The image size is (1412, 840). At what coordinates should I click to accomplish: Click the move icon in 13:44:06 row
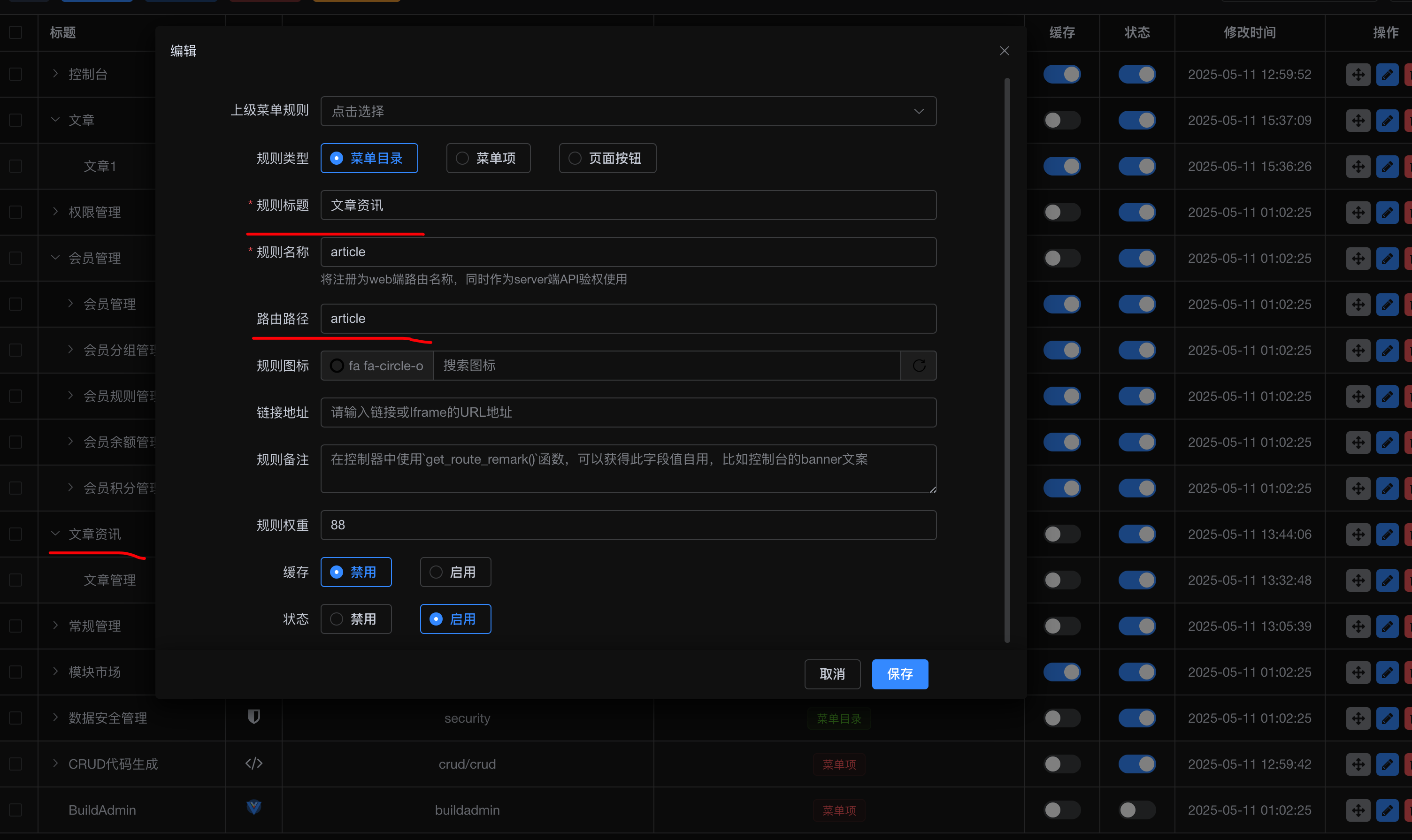click(1358, 535)
